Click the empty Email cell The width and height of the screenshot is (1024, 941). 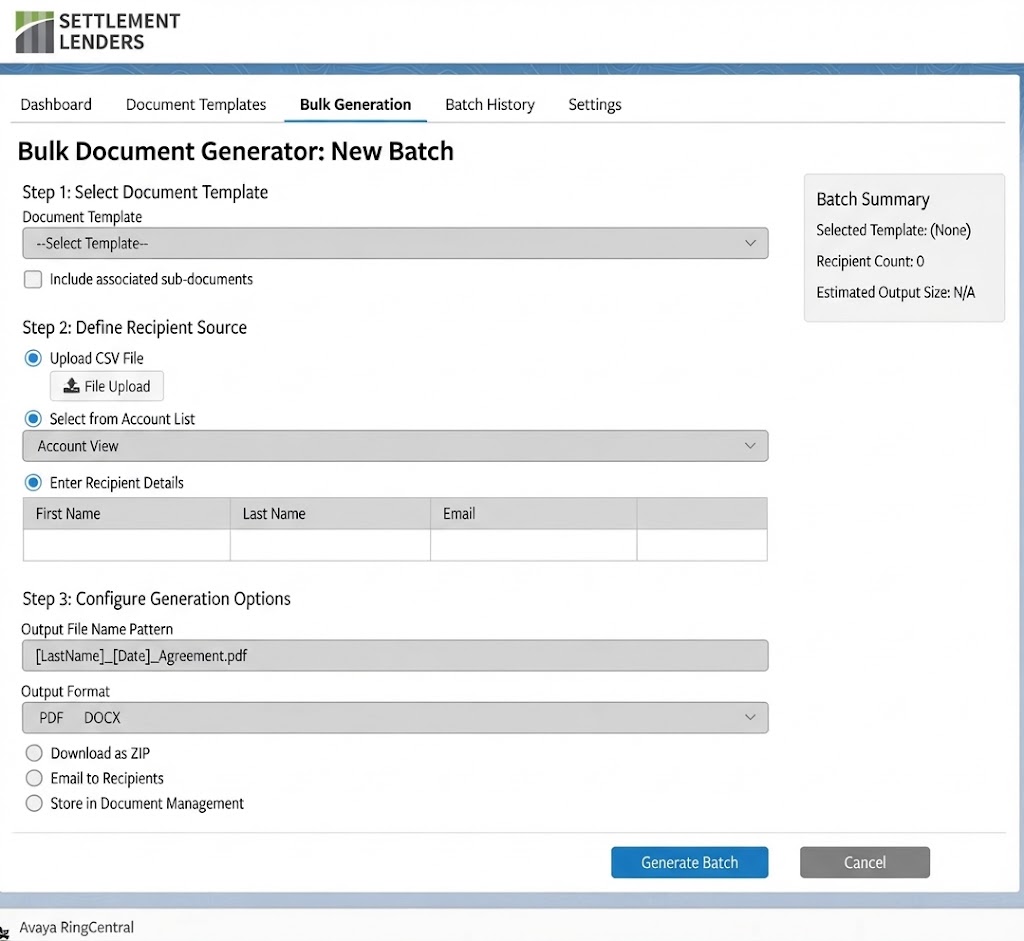pos(534,545)
